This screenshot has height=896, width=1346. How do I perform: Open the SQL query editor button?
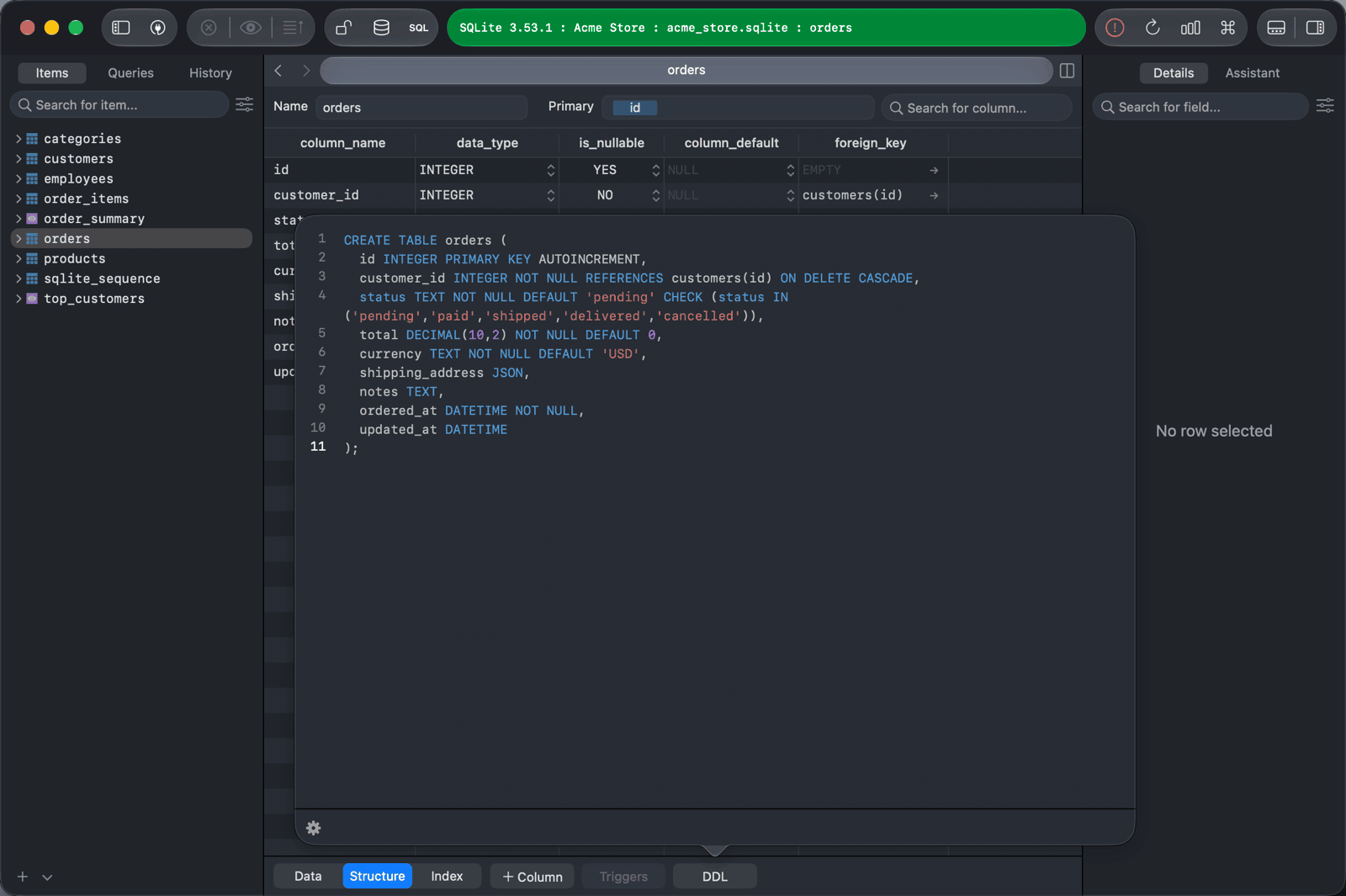pos(419,28)
